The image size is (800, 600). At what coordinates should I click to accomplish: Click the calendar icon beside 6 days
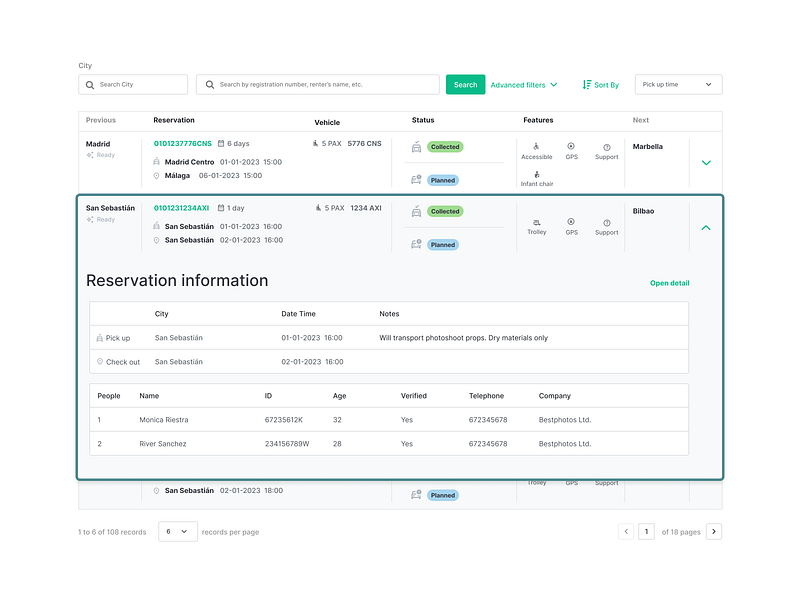coord(221,144)
